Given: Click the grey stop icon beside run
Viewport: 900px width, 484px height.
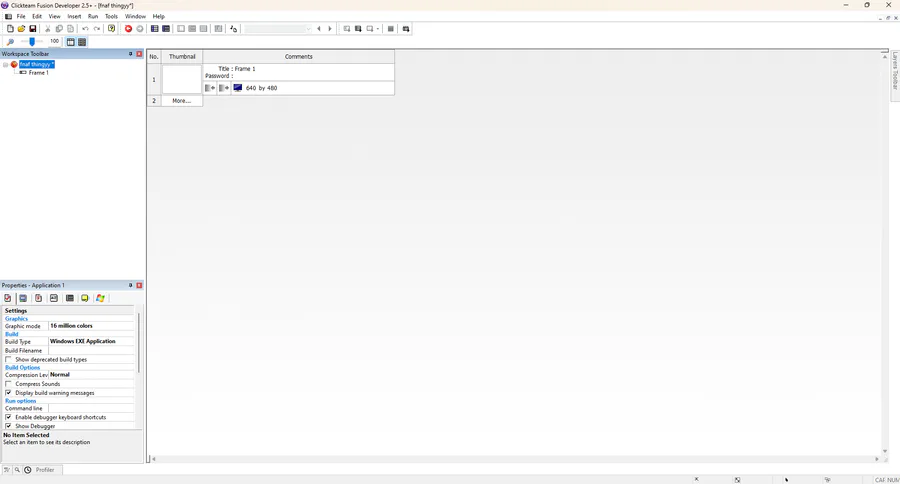Looking at the screenshot, I should (x=139, y=29).
